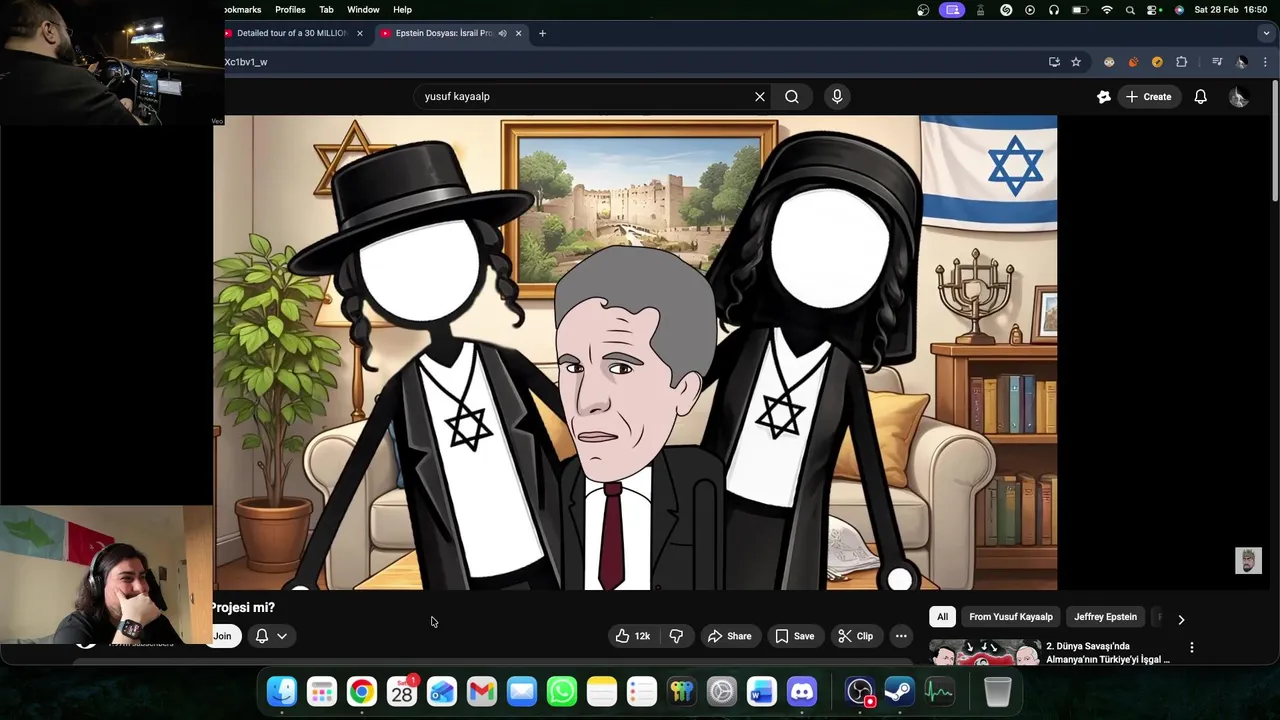Viewport: 1280px width, 720px height.
Task: Install app via screen-download icon in address bar
Action: pyautogui.click(x=1054, y=62)
